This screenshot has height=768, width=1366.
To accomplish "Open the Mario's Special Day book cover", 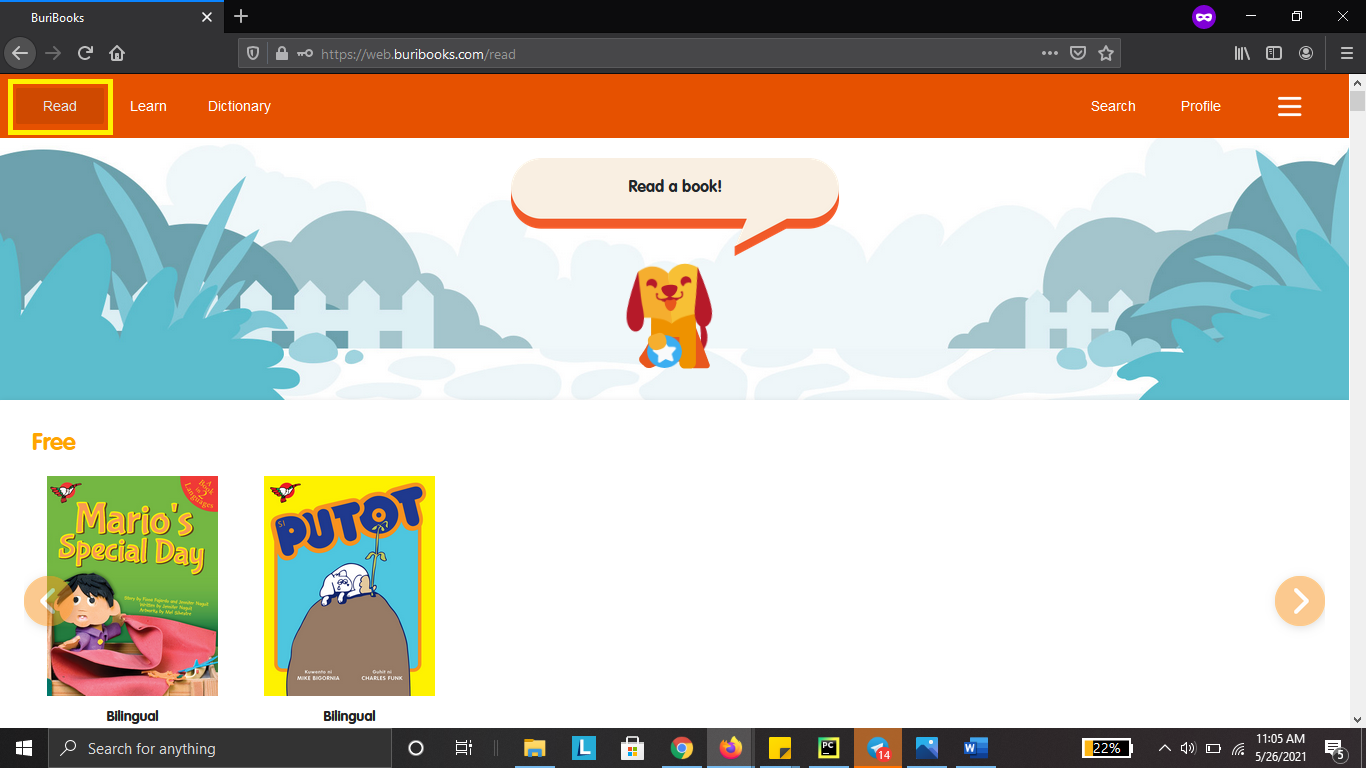I will tap(132, 586).
